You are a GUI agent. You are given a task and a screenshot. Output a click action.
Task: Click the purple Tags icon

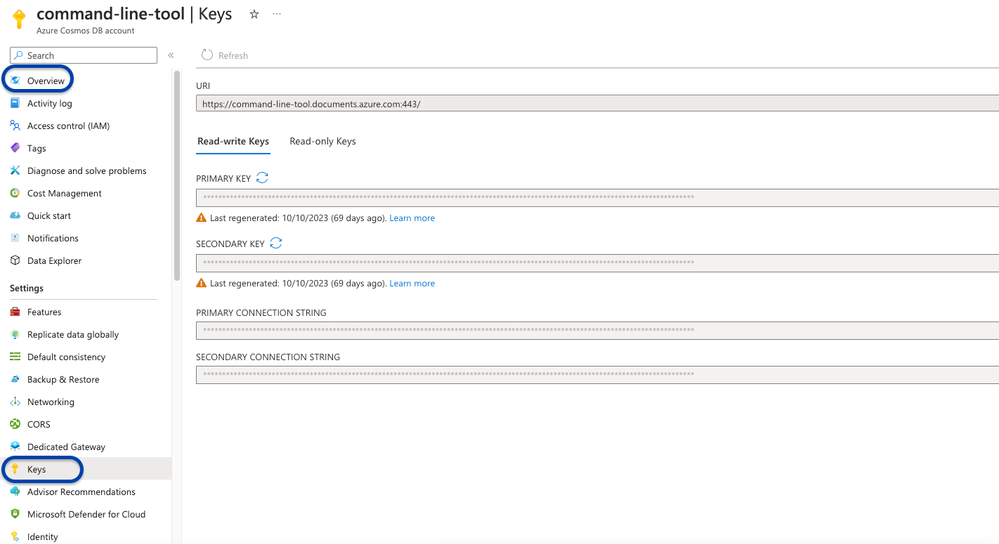(x=15, y=148)
